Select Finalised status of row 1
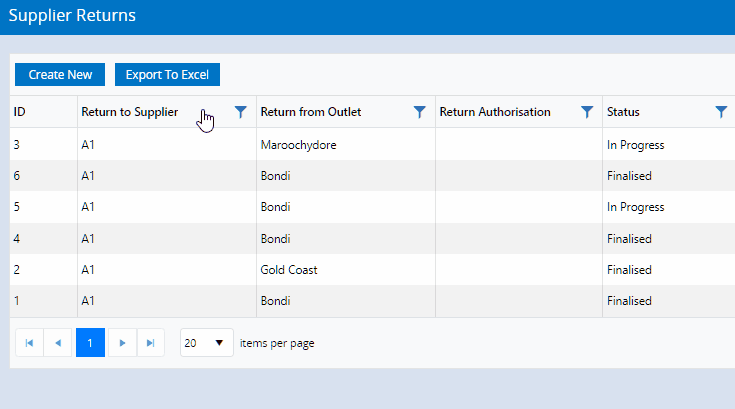 (x=629, y=301)
